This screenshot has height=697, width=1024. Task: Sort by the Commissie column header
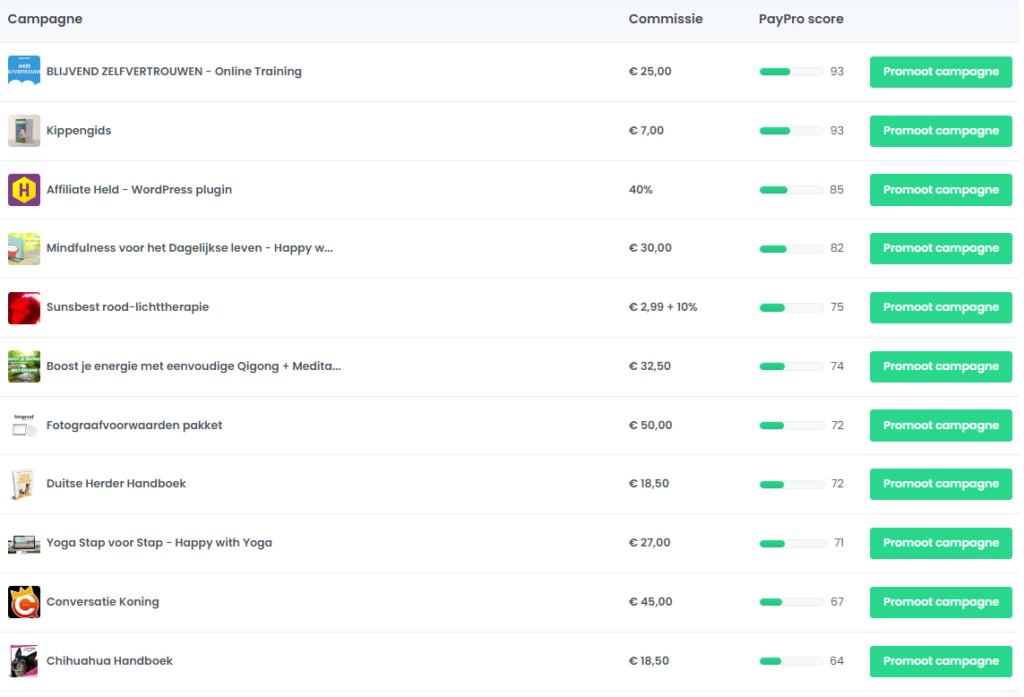point(665,19)
